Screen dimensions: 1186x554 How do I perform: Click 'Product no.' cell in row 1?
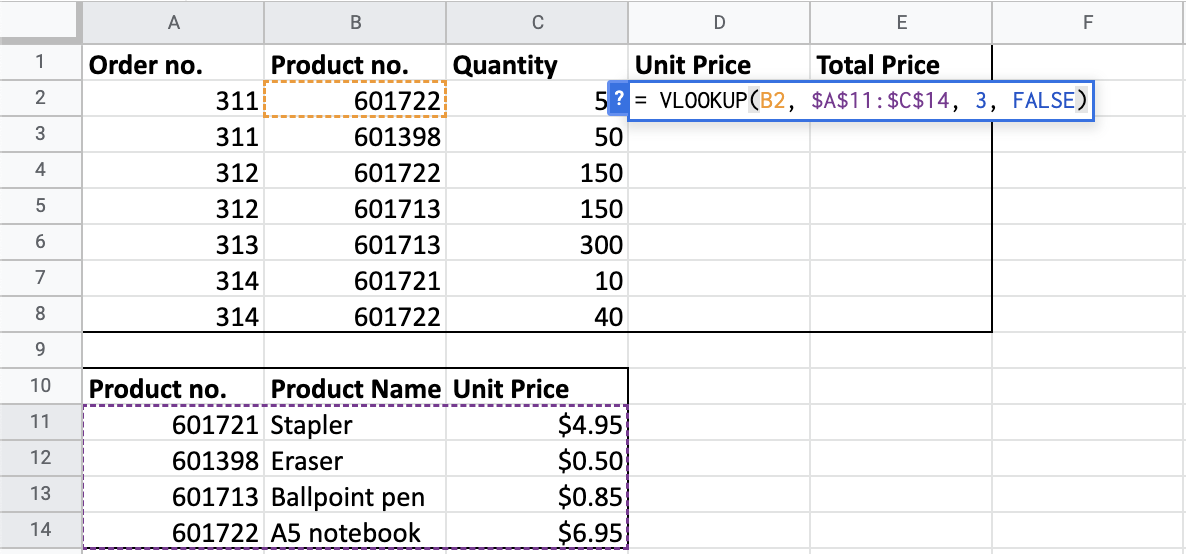355,63
